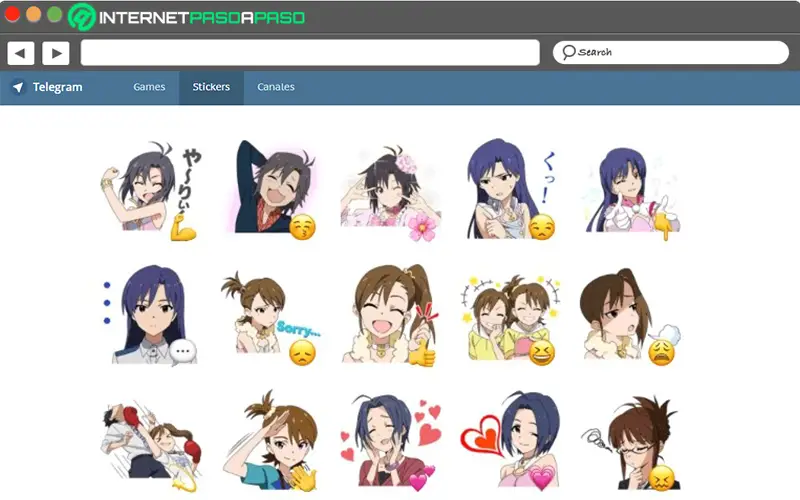Viewport: 800px width, 500px height.
Task: Select the big red heart winking sticker
Action: tap(510, 440)
